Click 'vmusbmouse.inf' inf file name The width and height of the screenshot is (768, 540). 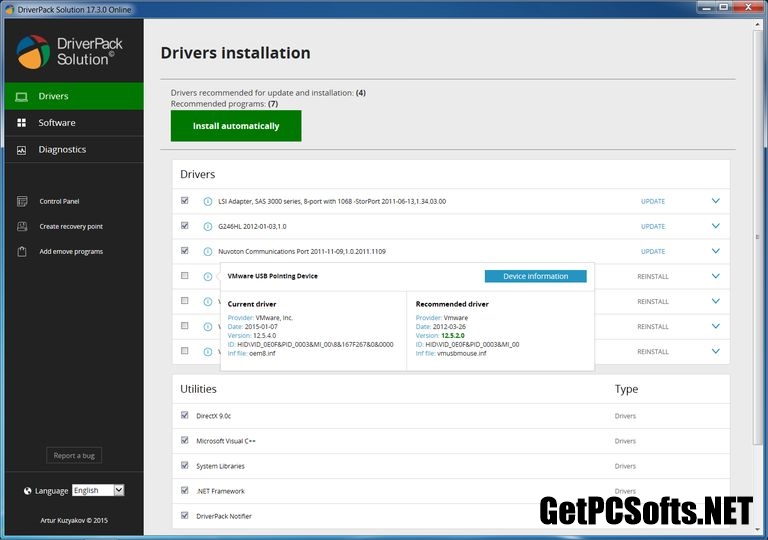pos(462,353)
